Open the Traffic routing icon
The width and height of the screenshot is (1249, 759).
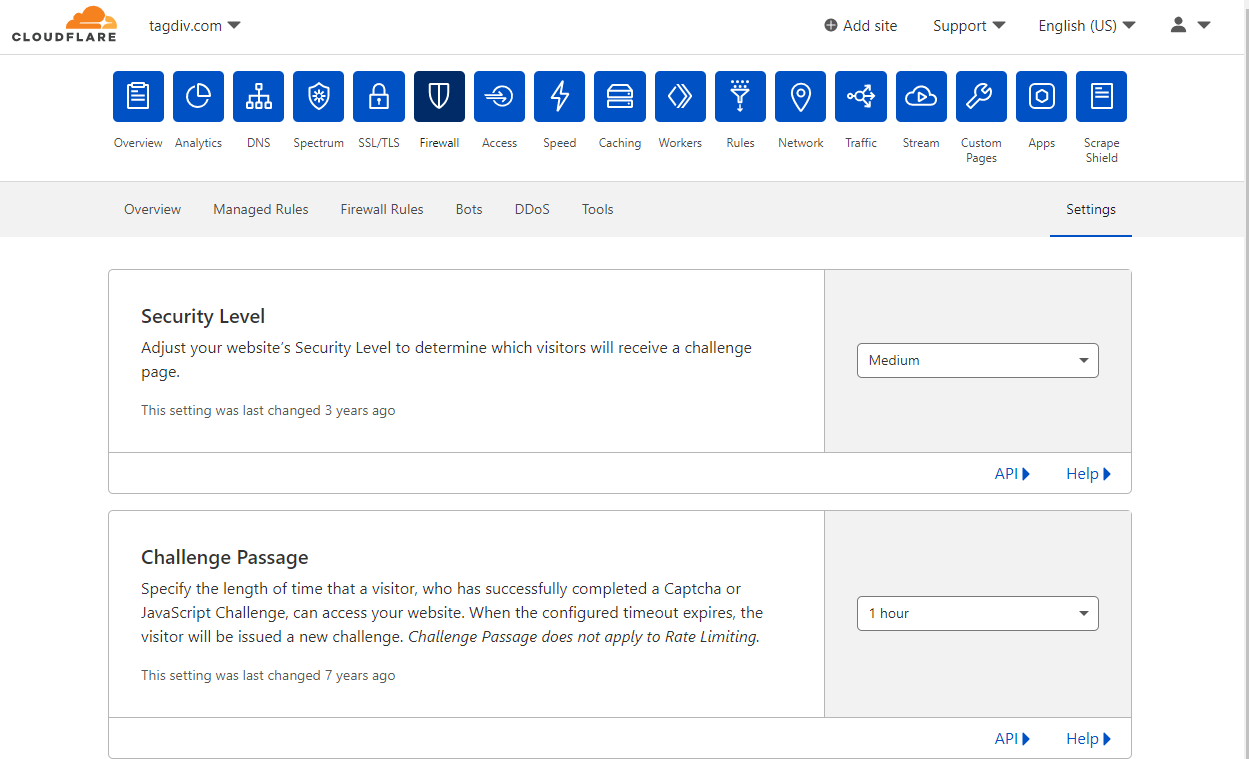click(861, 96)
